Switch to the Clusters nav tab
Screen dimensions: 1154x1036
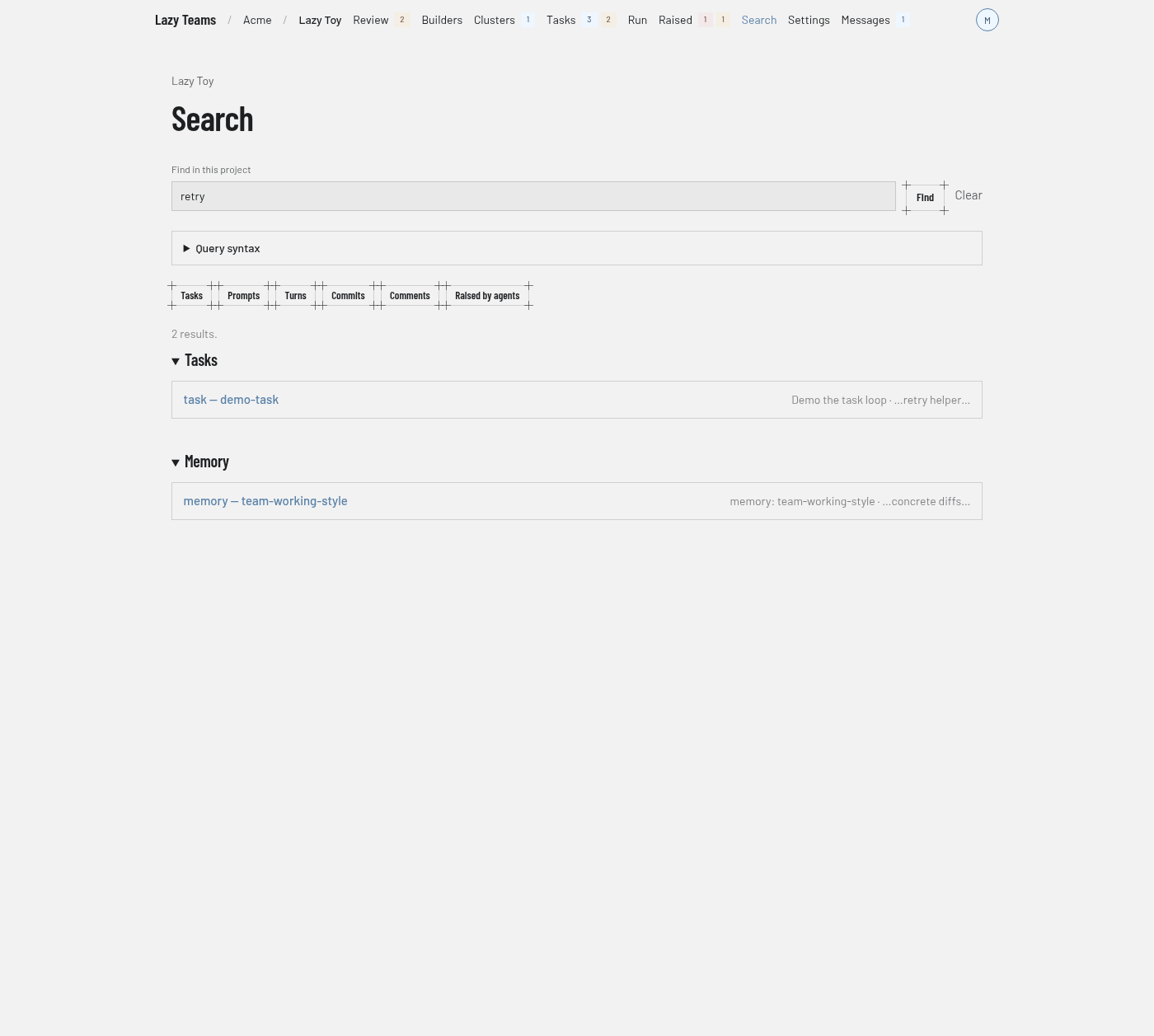[495, 20]
